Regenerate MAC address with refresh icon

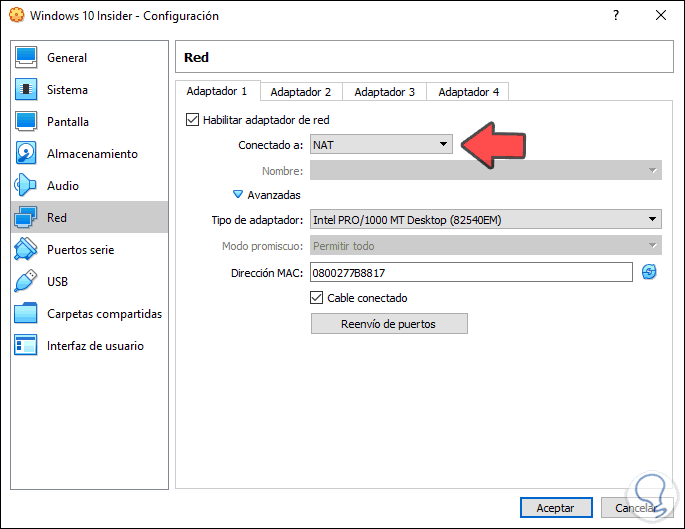[x=650, y=272]
